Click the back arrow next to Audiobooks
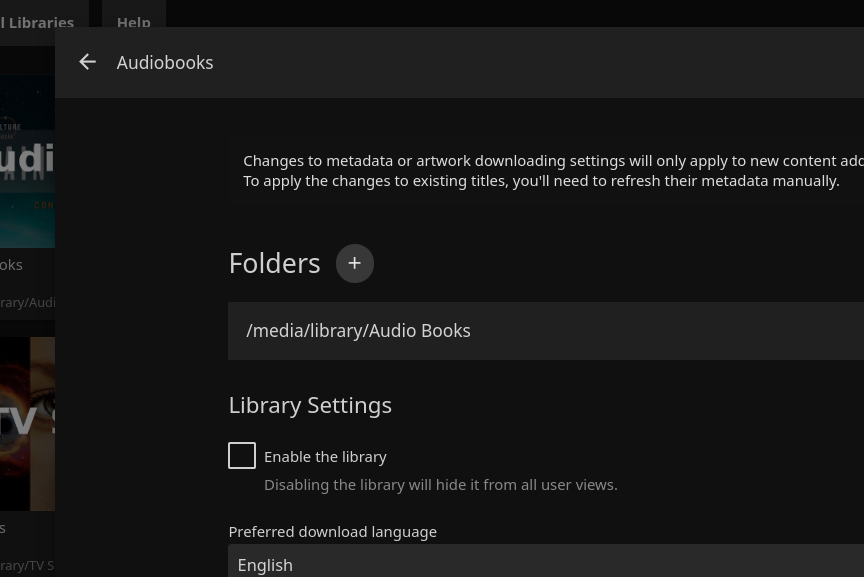864x577 pixels. click(88, 62)
